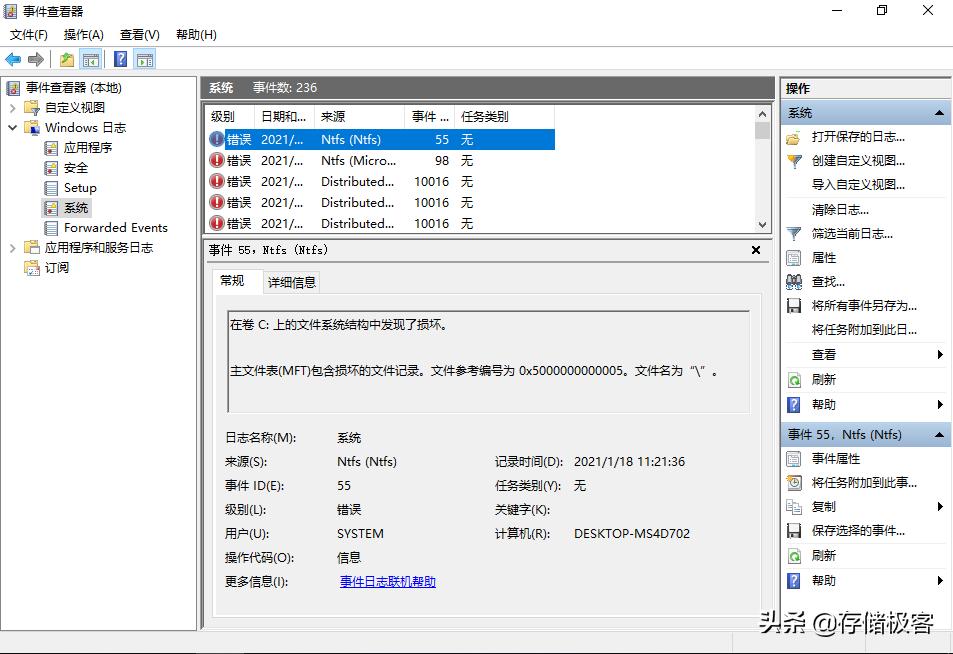953x654 pixels.
Task: Click the Help question mark toolbar icon
Action: 119,59
